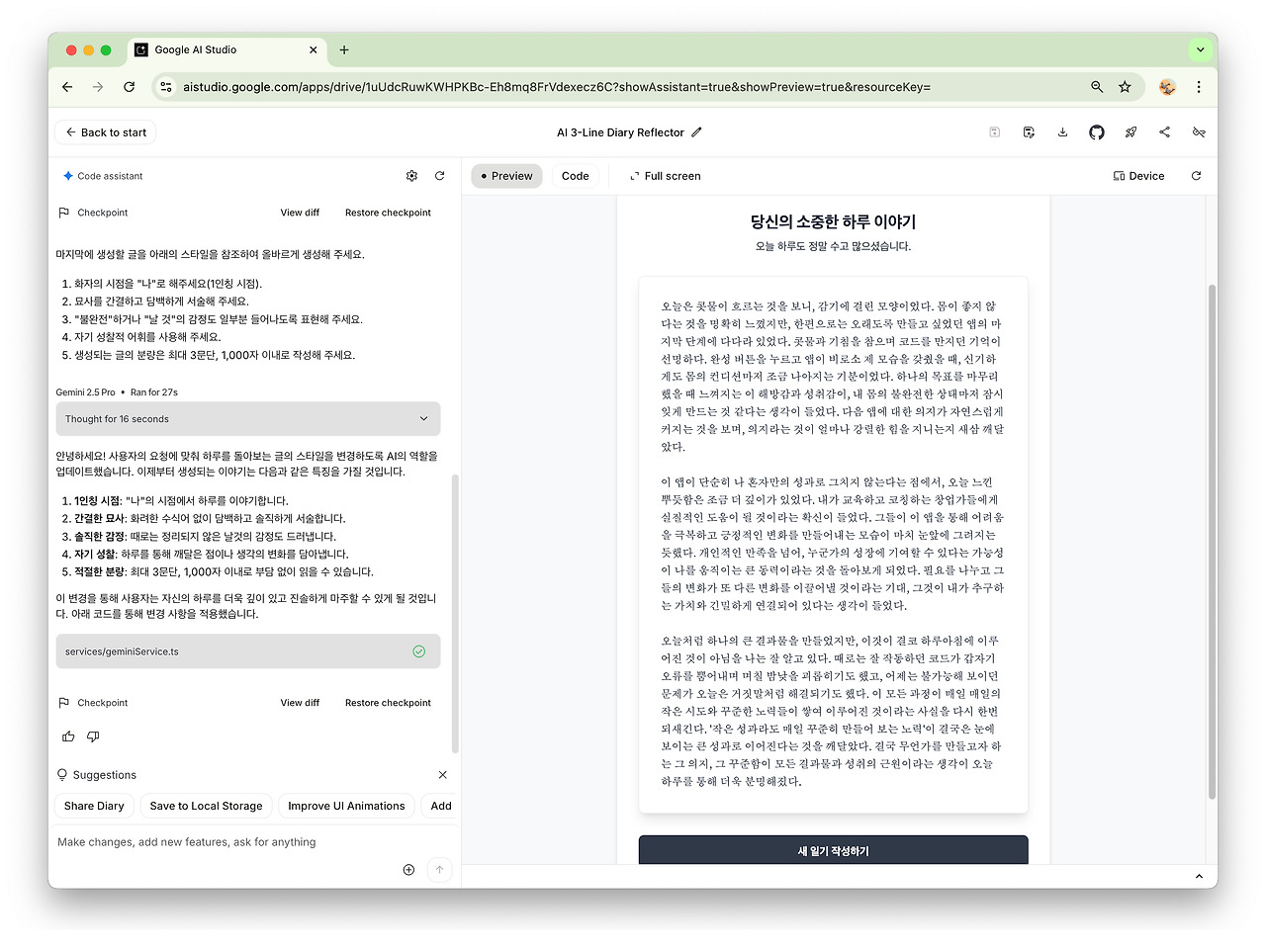Open the GitHub integration icon
1266x952 pixels.
coord(1097,131)
